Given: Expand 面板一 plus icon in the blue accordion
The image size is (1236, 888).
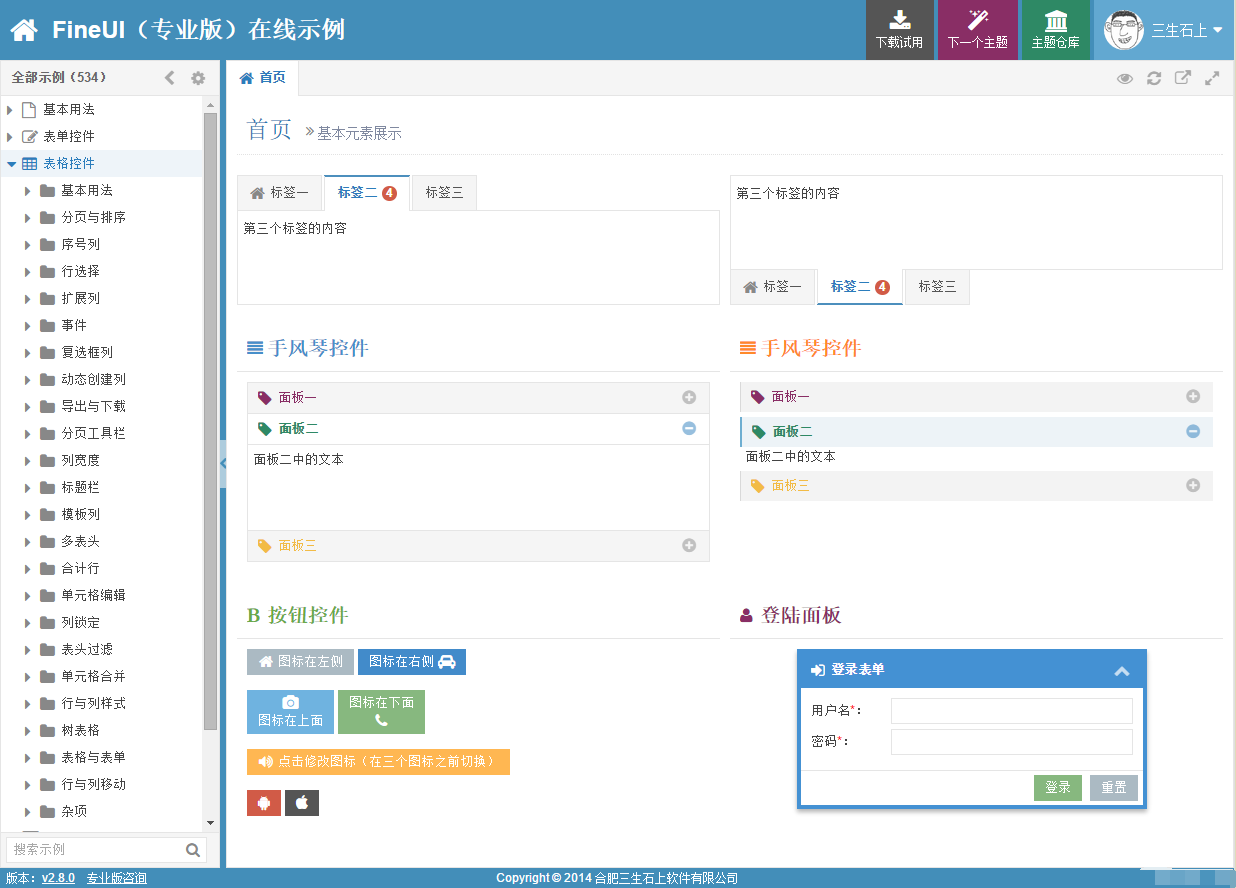Looking at the screenshot, I should [x=689, y=398].
